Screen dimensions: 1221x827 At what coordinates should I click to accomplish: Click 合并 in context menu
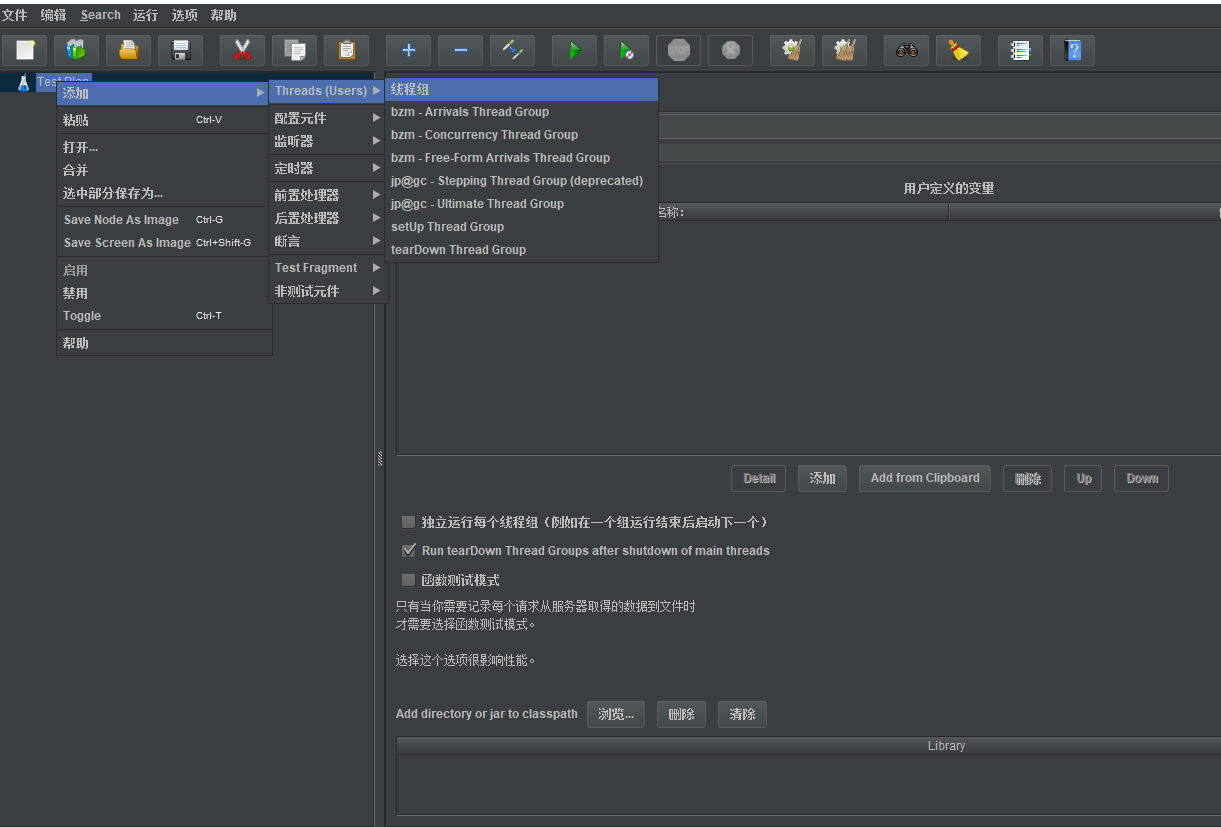coord(164,170)
